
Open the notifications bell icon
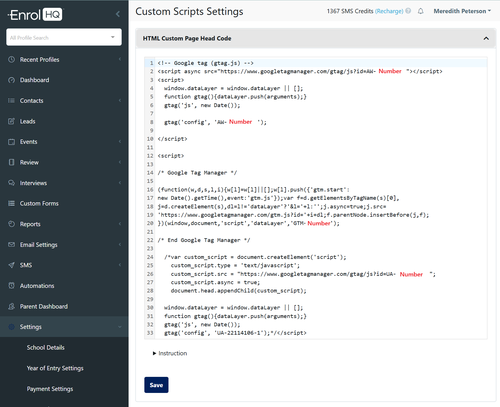(421, 11)
